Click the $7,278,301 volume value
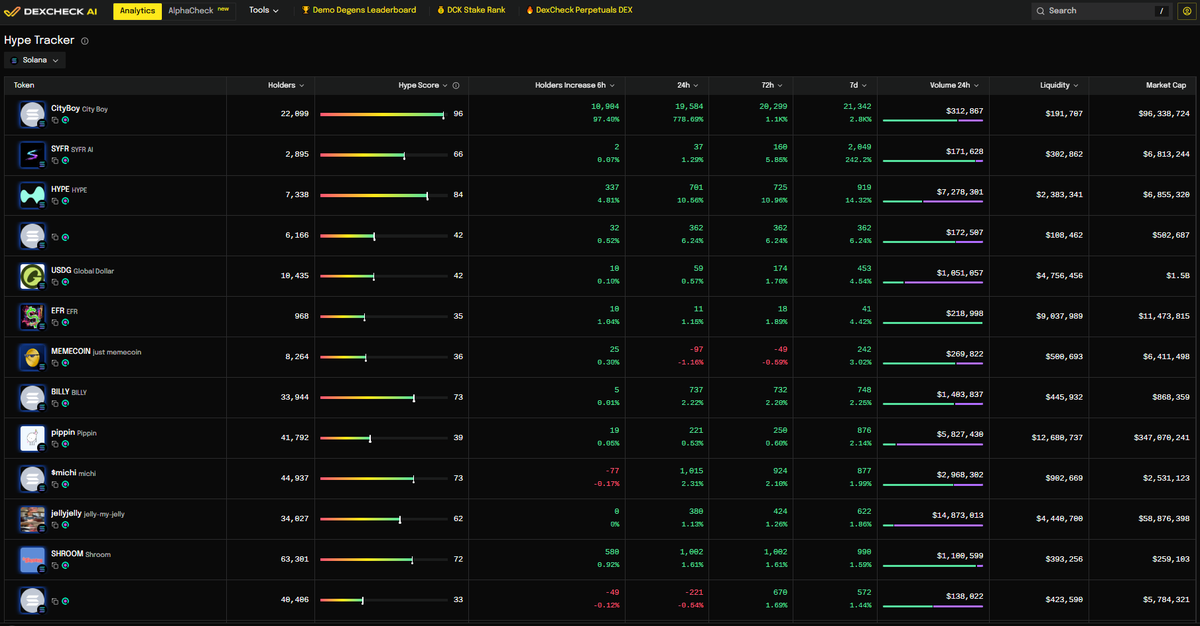1200x626 pixels. 960,191
